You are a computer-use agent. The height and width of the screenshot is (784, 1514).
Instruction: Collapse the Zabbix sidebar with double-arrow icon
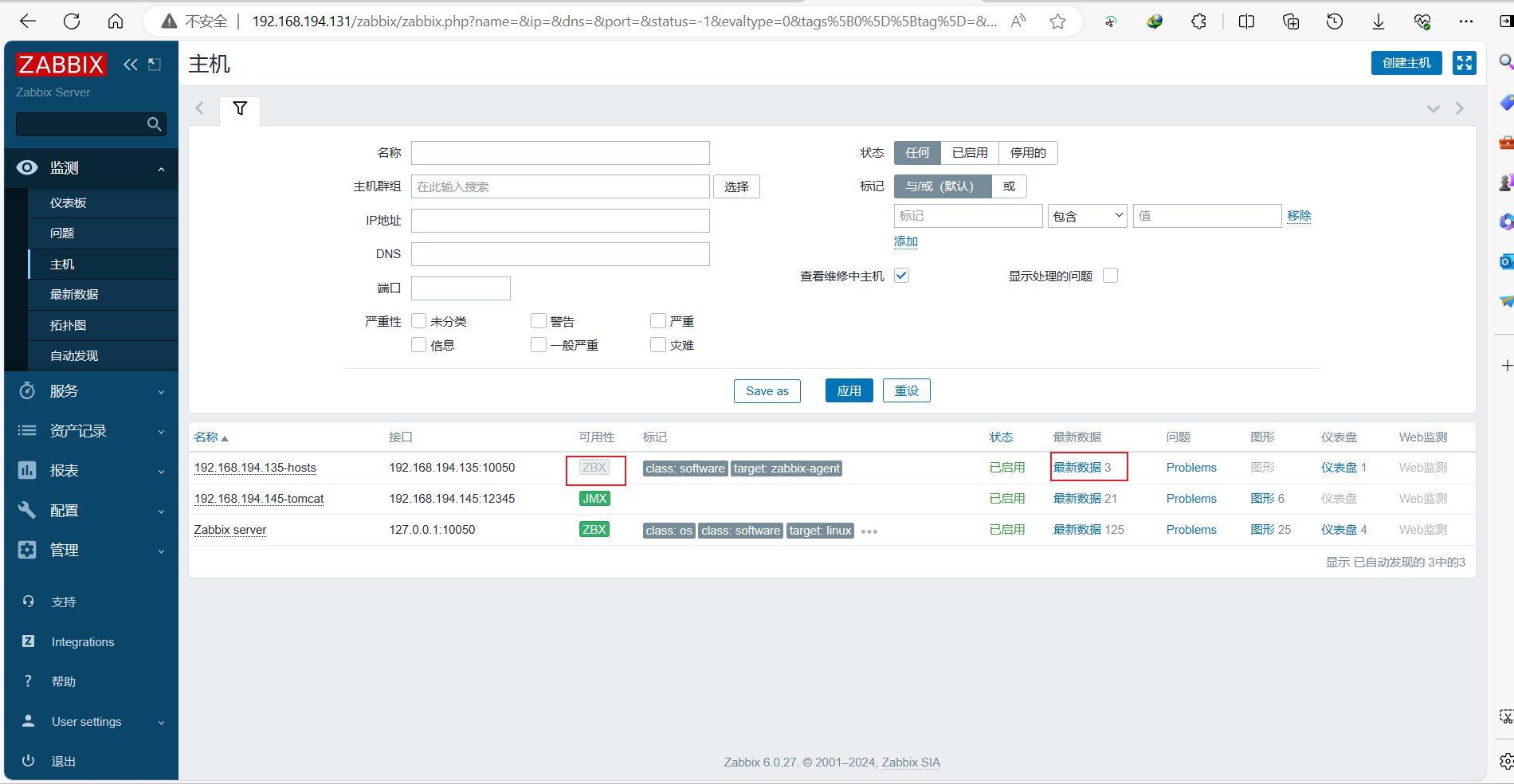pyautogui.click(x=131, y=65)
